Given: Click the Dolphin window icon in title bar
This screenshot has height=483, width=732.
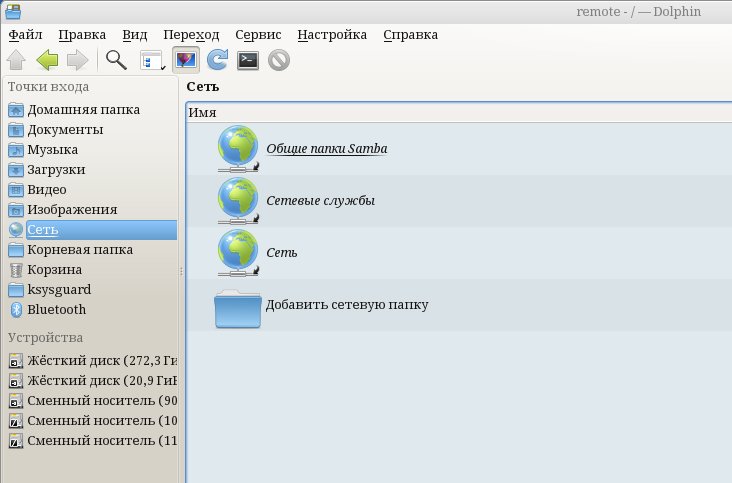Looking at the screenshot, I should point(13,11).
